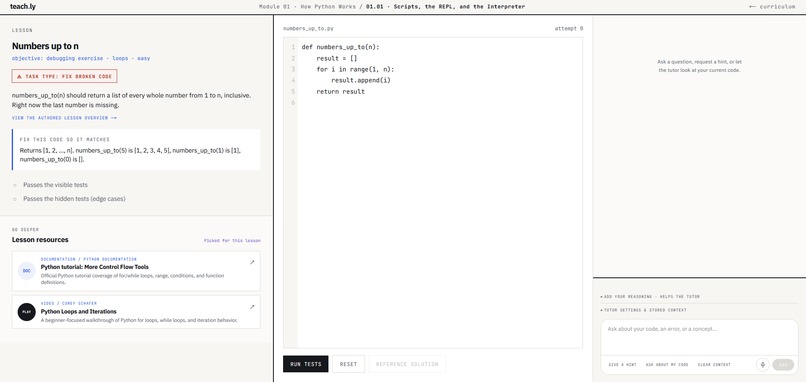Viewport: 806px width, 382px height.
Task: Open external link arrow on Python tutorial card
Action: pyautogui.click(x=252, y=263)
